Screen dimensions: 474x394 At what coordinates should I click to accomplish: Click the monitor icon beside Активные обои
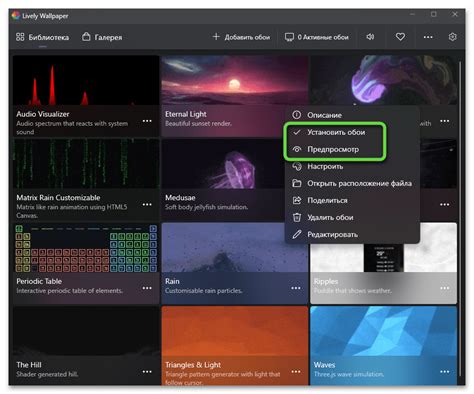[x=289, y=37]
